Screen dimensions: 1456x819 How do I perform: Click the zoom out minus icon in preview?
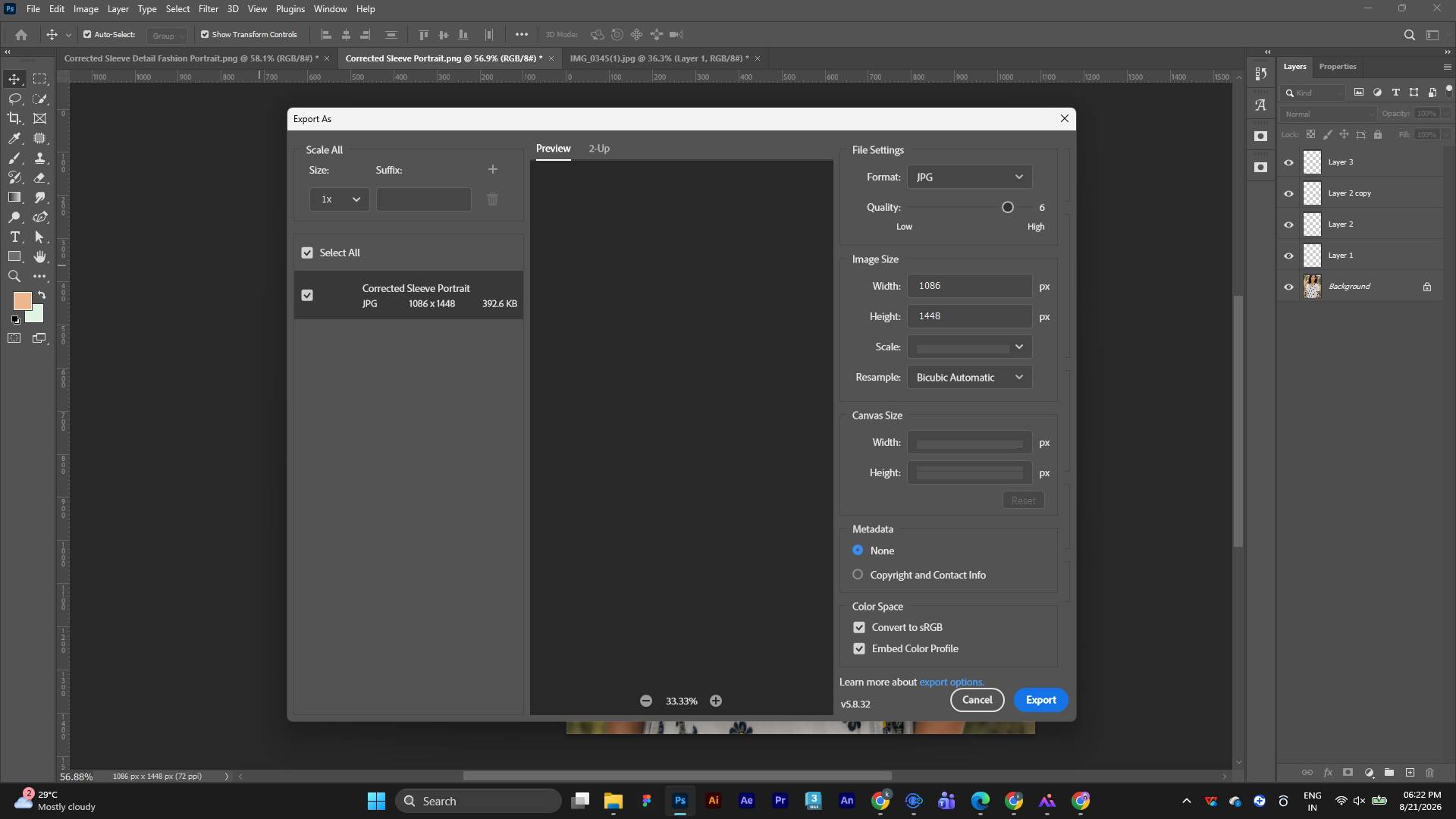click(646, 701)
